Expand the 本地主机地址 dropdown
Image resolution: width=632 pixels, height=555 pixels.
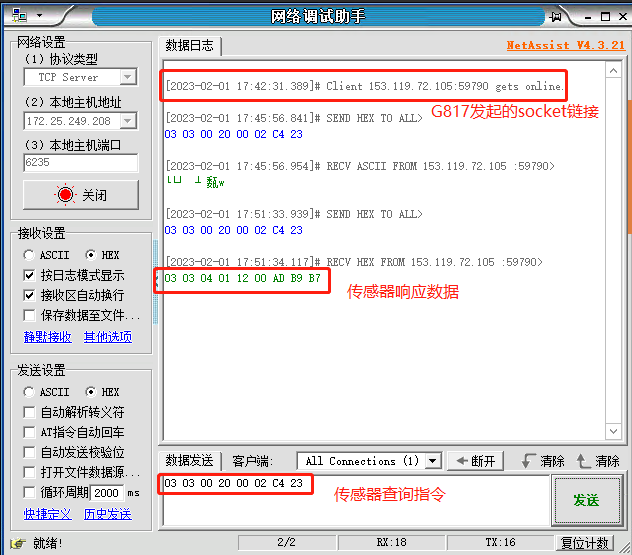click(x=128, y=121)
